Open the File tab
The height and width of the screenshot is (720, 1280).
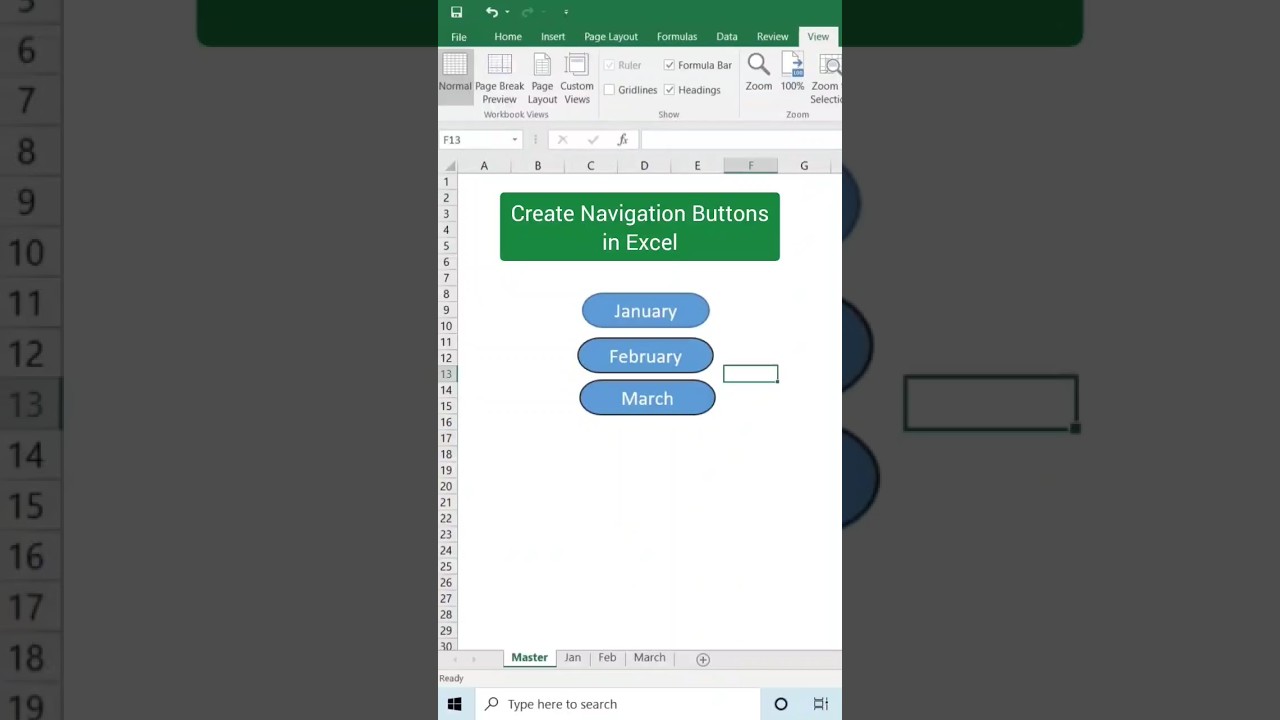459,37
